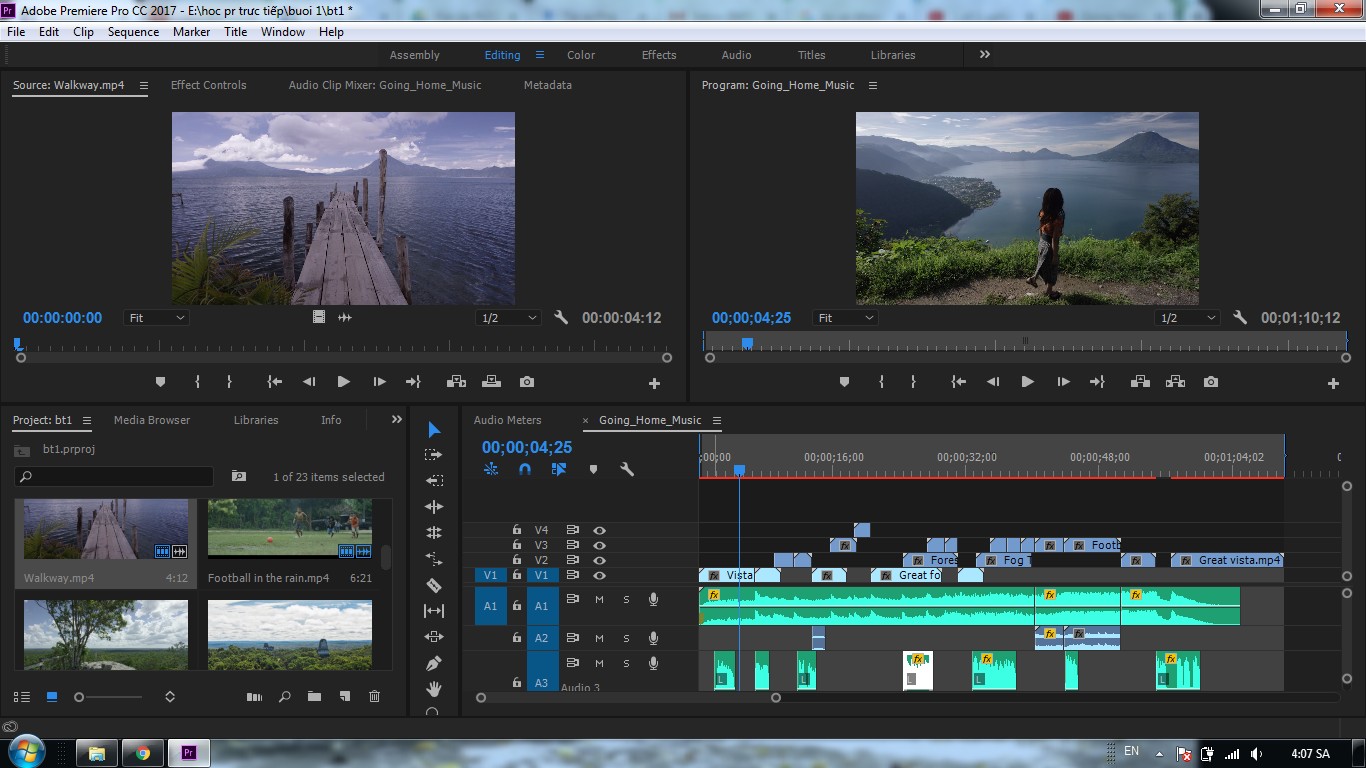The width and height of the screenshot is (1366, 768).
Task: Toggle V2 track visibility eye
Action: [x=599, y=560]
